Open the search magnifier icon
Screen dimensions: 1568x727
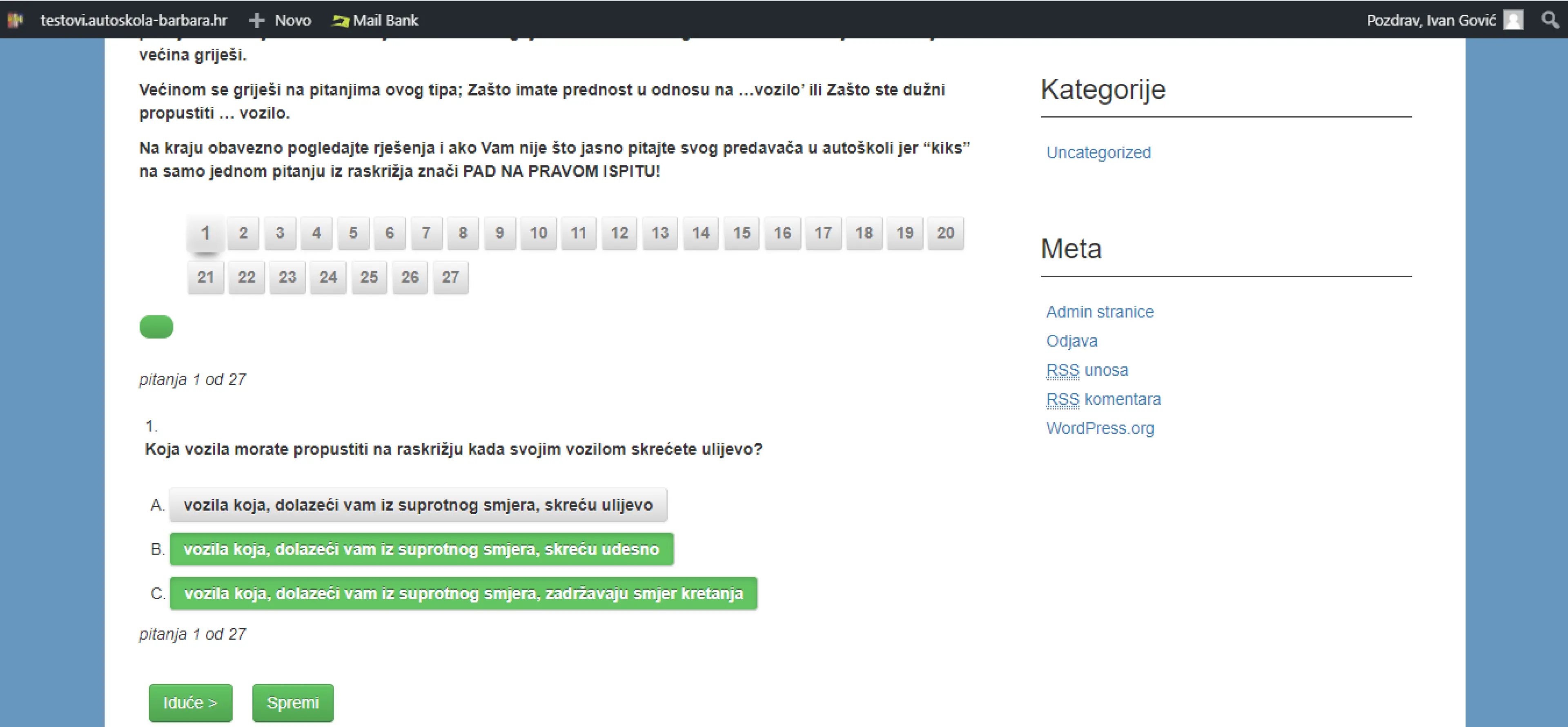point(1550,20)
